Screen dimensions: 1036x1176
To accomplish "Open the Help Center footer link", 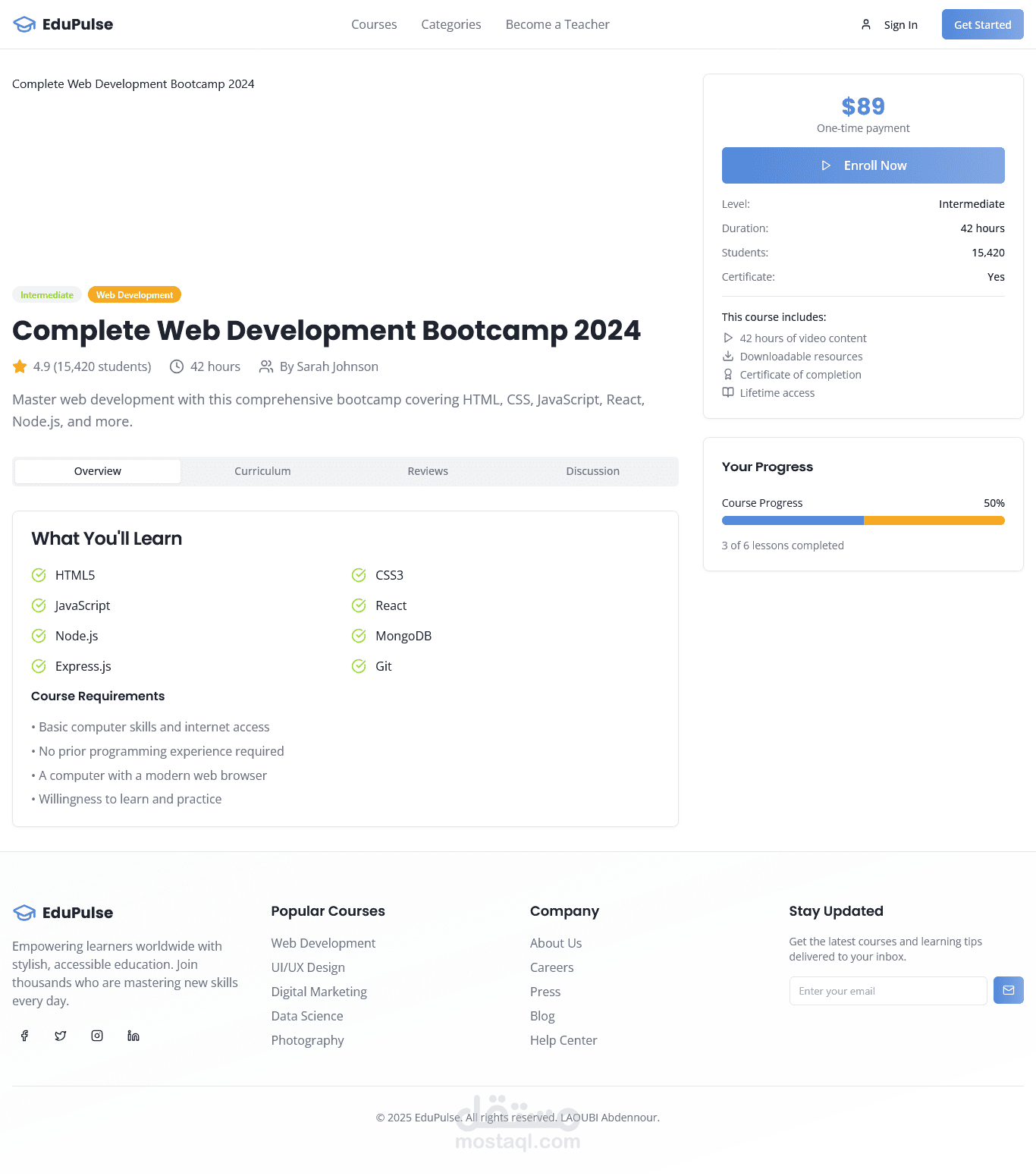I will pos(564,1040).
